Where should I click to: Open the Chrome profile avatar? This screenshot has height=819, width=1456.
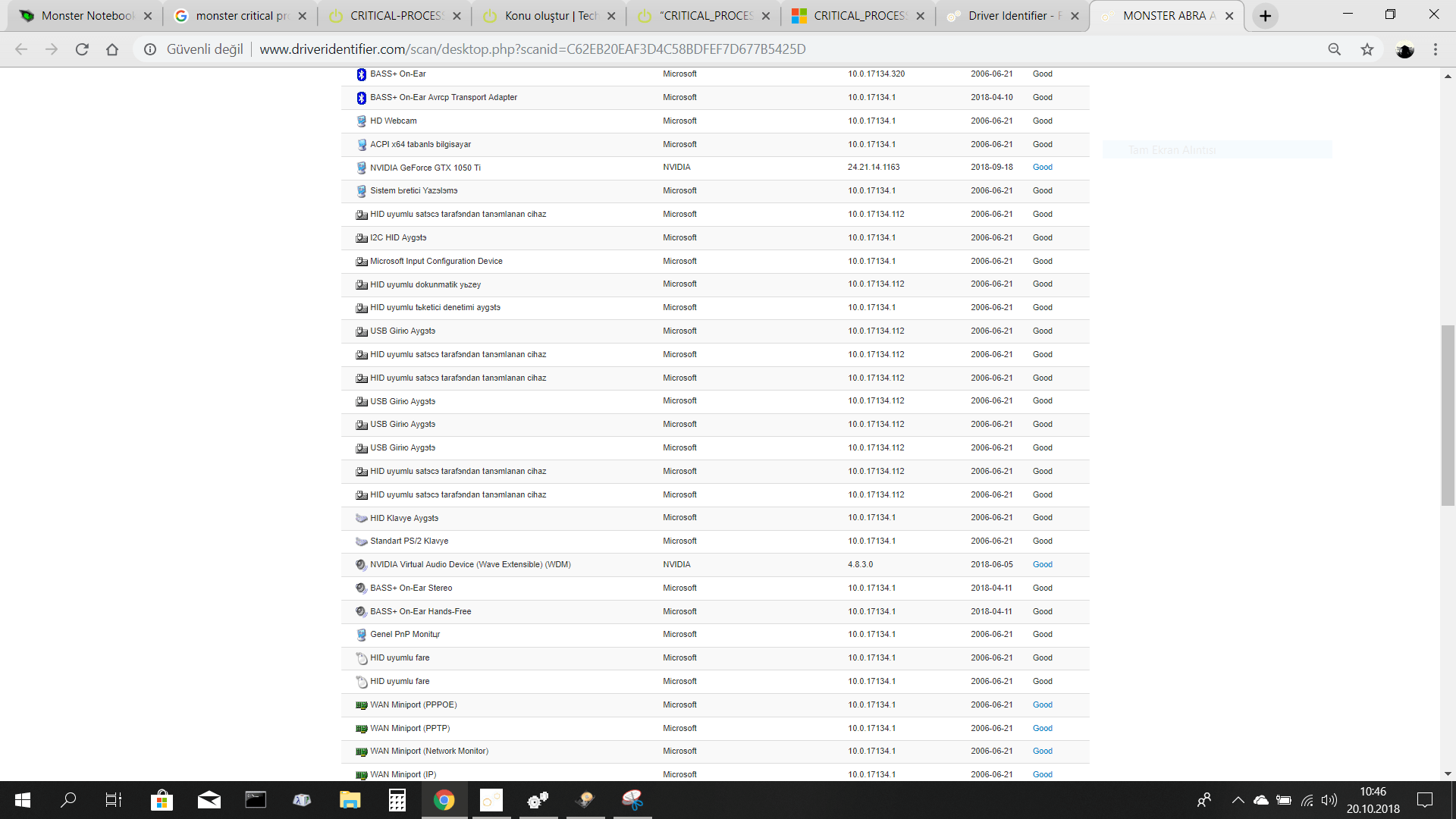(1404, 49)
